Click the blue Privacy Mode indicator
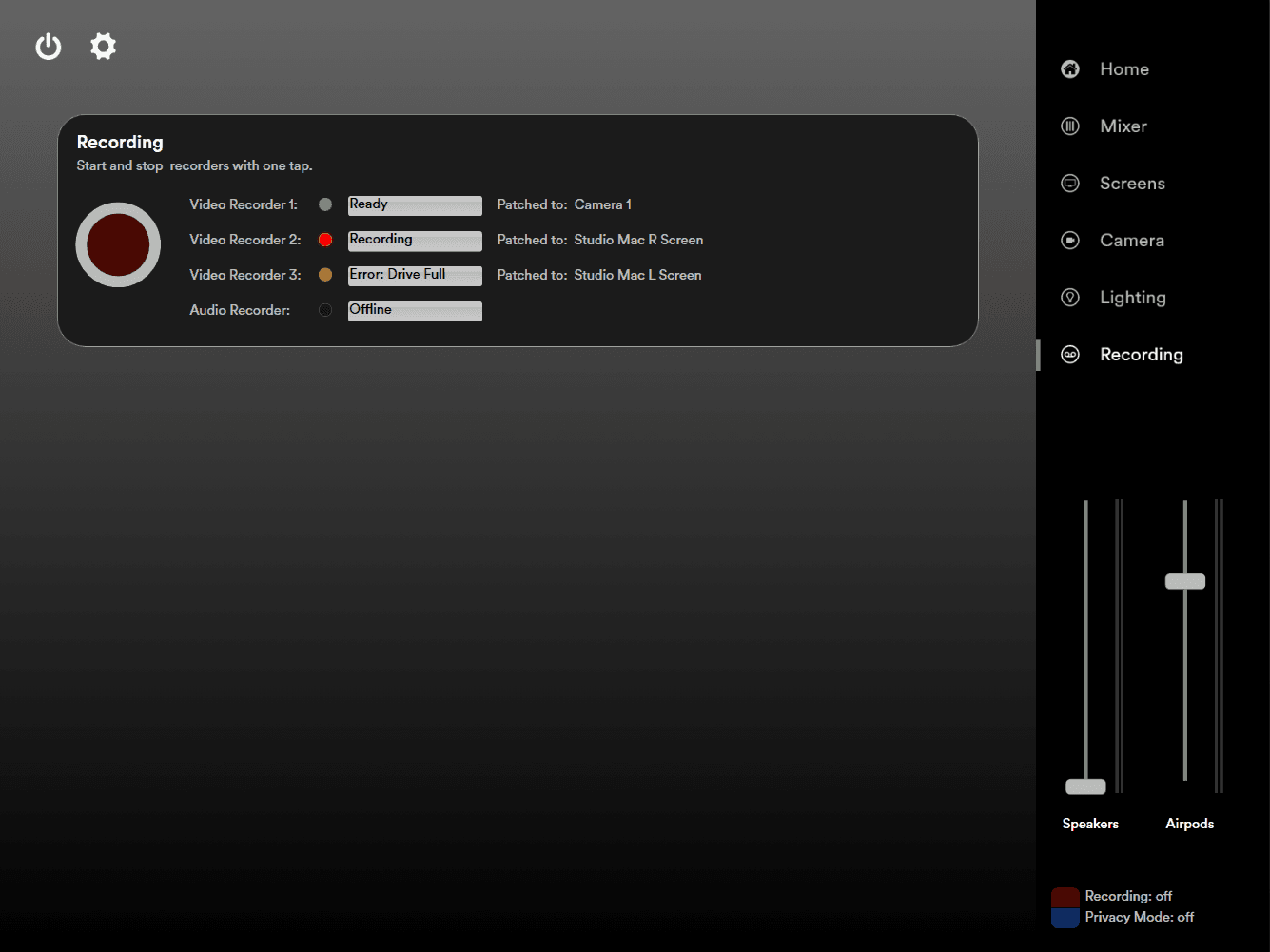The image size is (1270, 952). 1065,918
